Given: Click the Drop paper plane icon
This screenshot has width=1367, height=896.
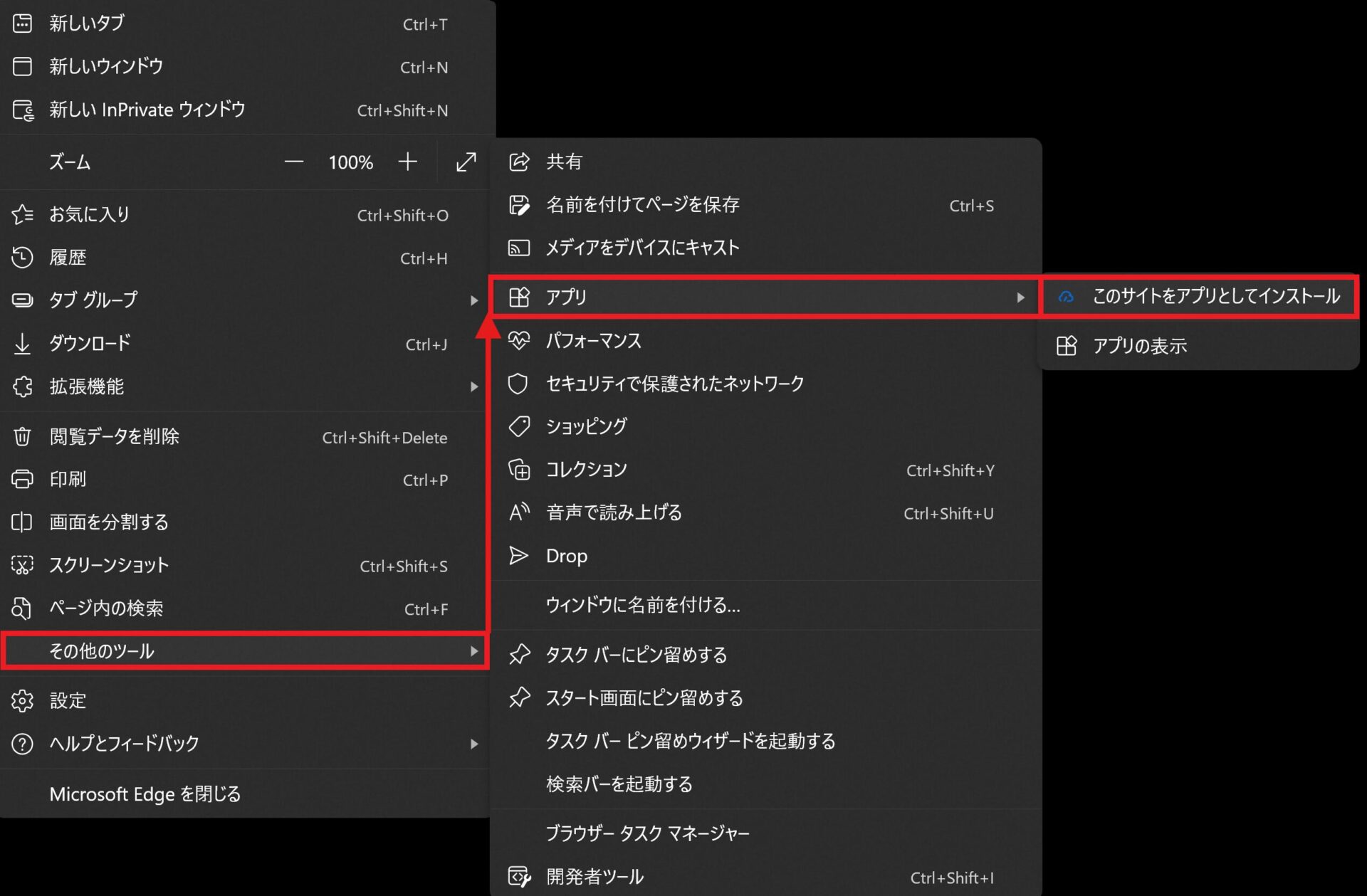Looking at the screenshot, I should [x=519, y=556].
